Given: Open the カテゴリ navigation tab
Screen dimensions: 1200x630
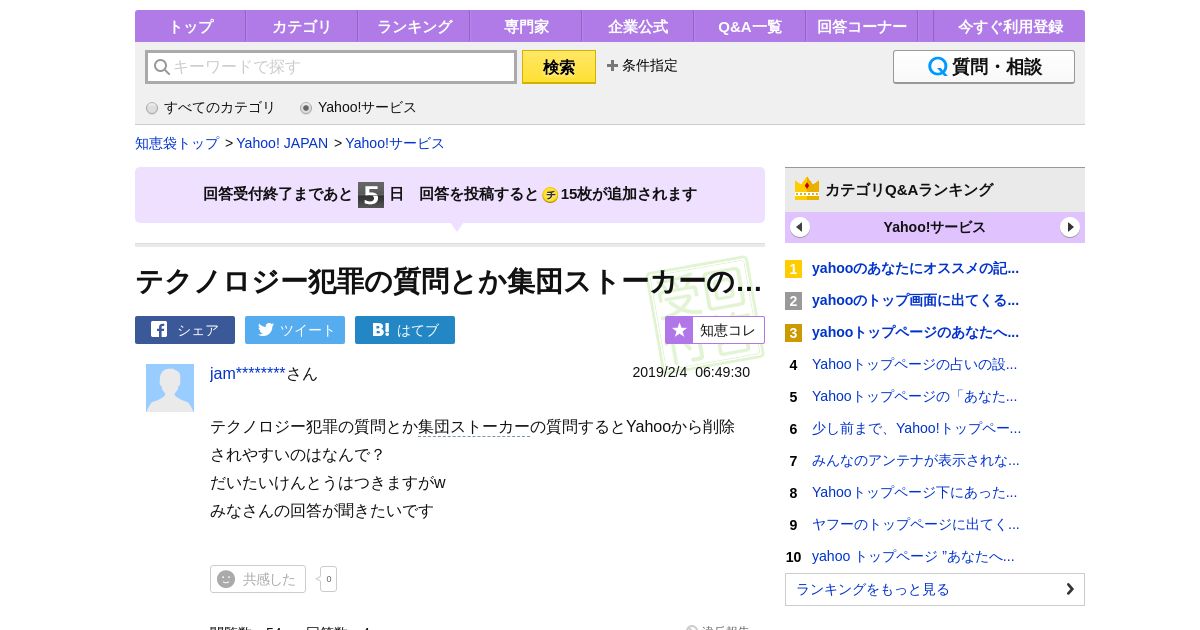Looking at the screenshot, I should [x=301, y=26].
